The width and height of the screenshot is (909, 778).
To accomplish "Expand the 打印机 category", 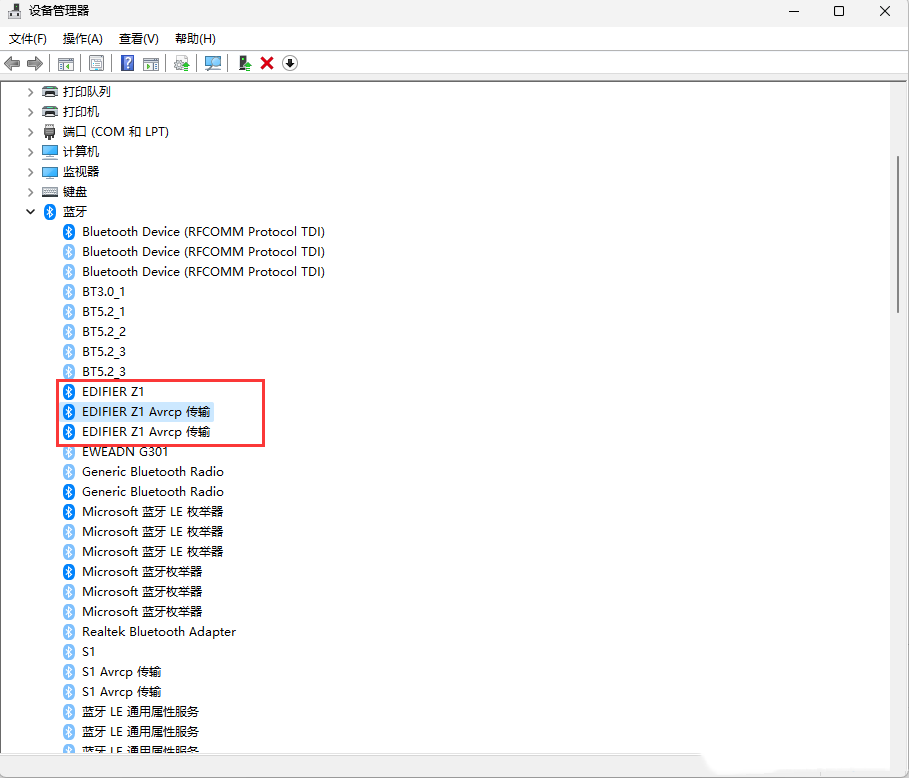I will coord(31,111).
